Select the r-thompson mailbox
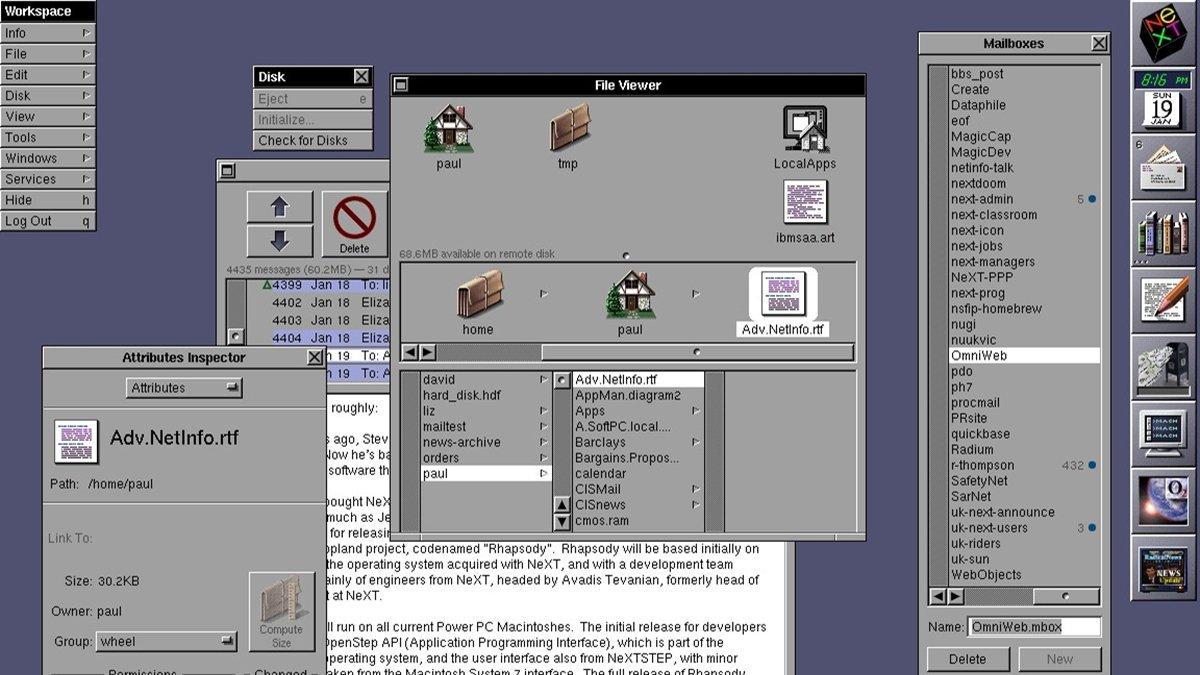This screenshot has height=675, width=1200. click(x=1024, y=465)
